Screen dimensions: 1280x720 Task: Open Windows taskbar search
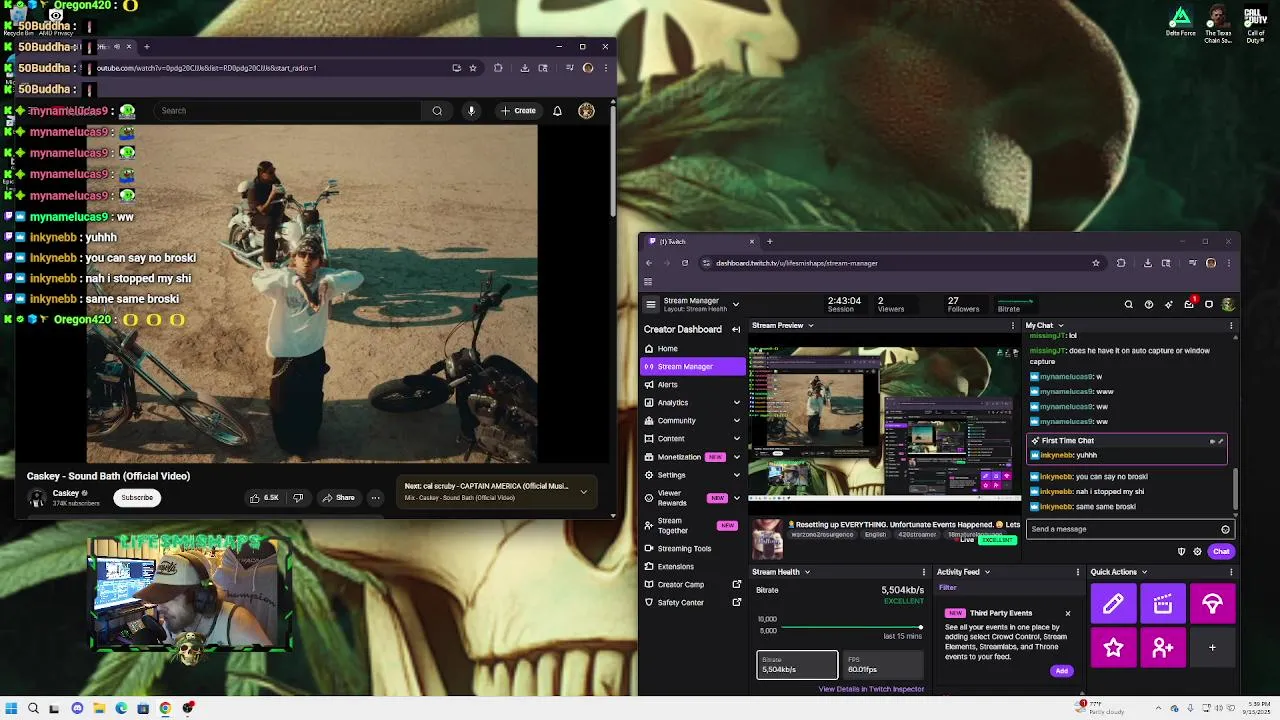33,708
